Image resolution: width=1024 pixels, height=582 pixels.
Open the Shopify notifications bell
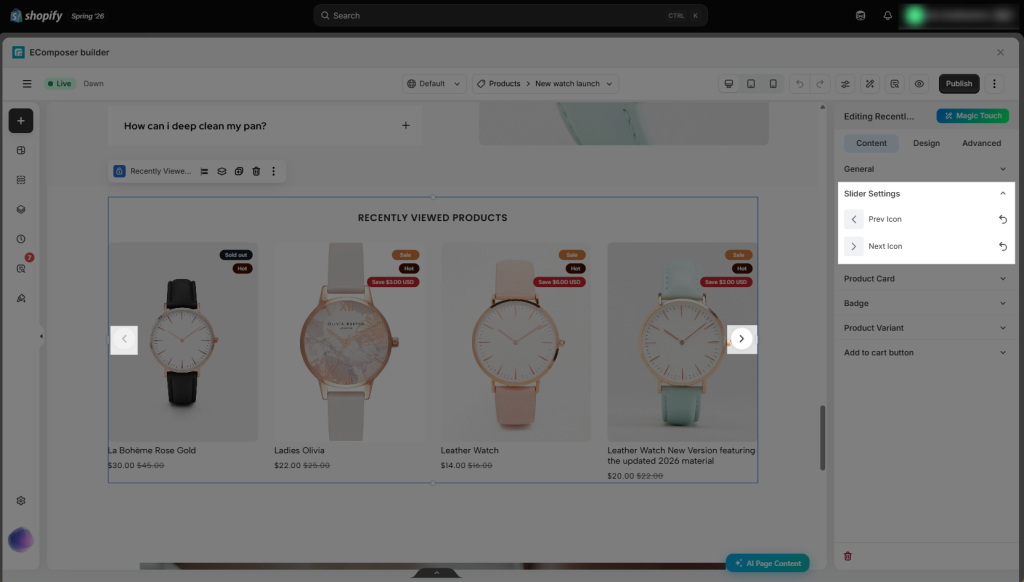pos(888,16)
